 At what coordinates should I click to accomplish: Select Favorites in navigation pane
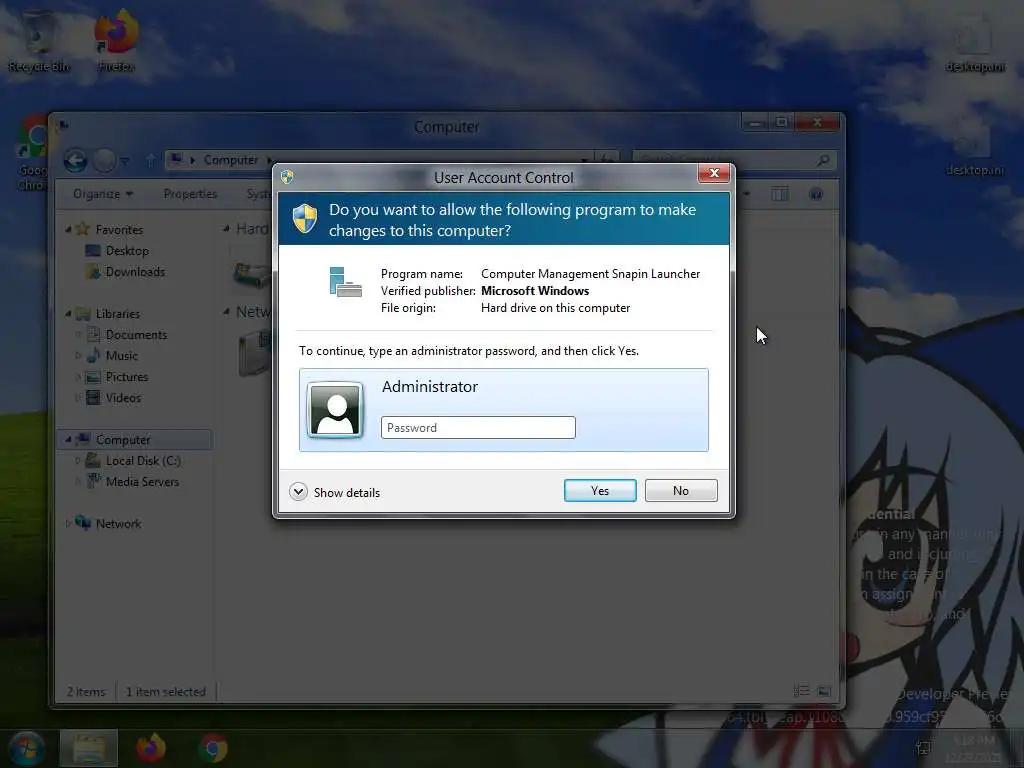pos(119,230)
